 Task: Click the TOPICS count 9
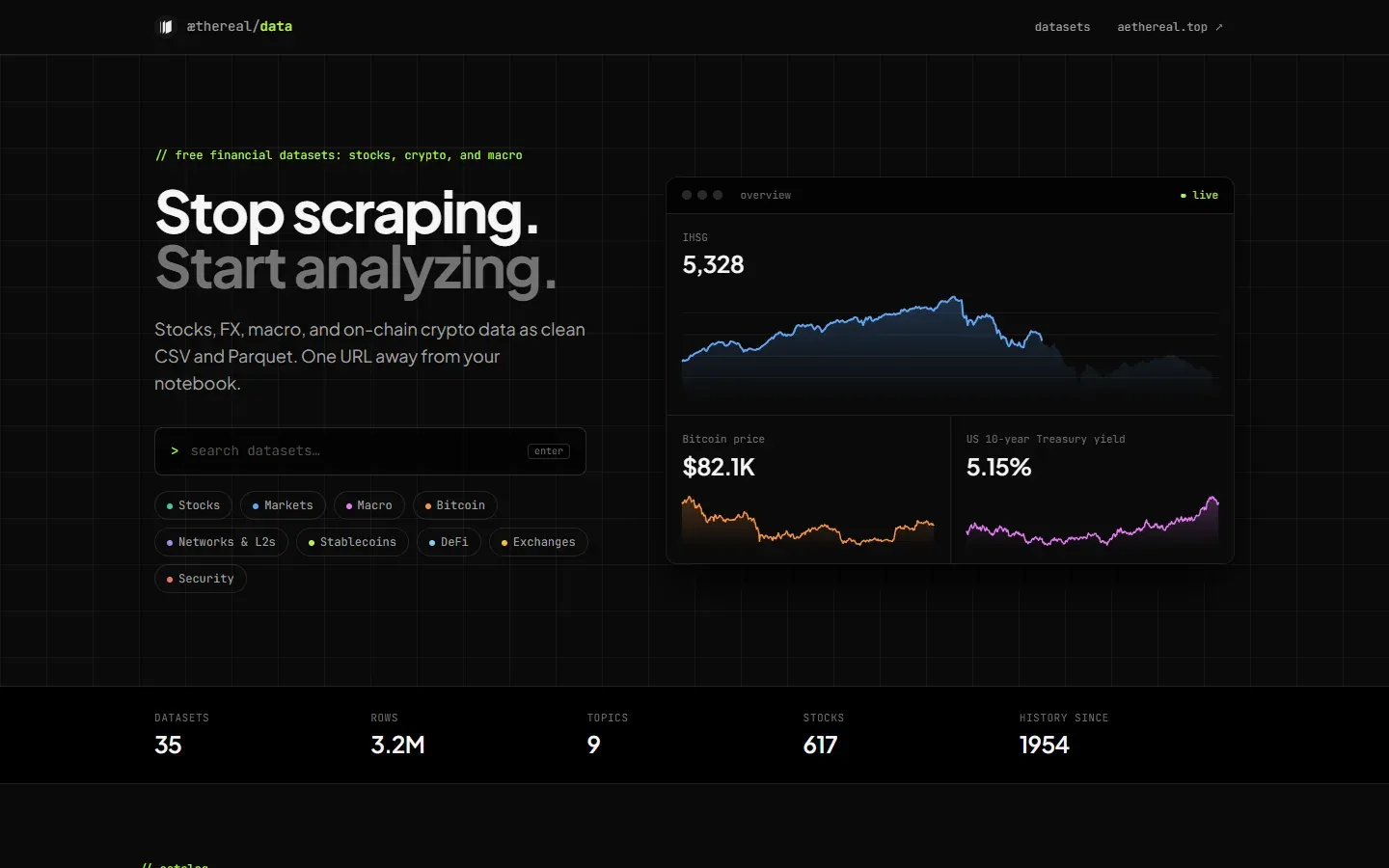point(593,745)
